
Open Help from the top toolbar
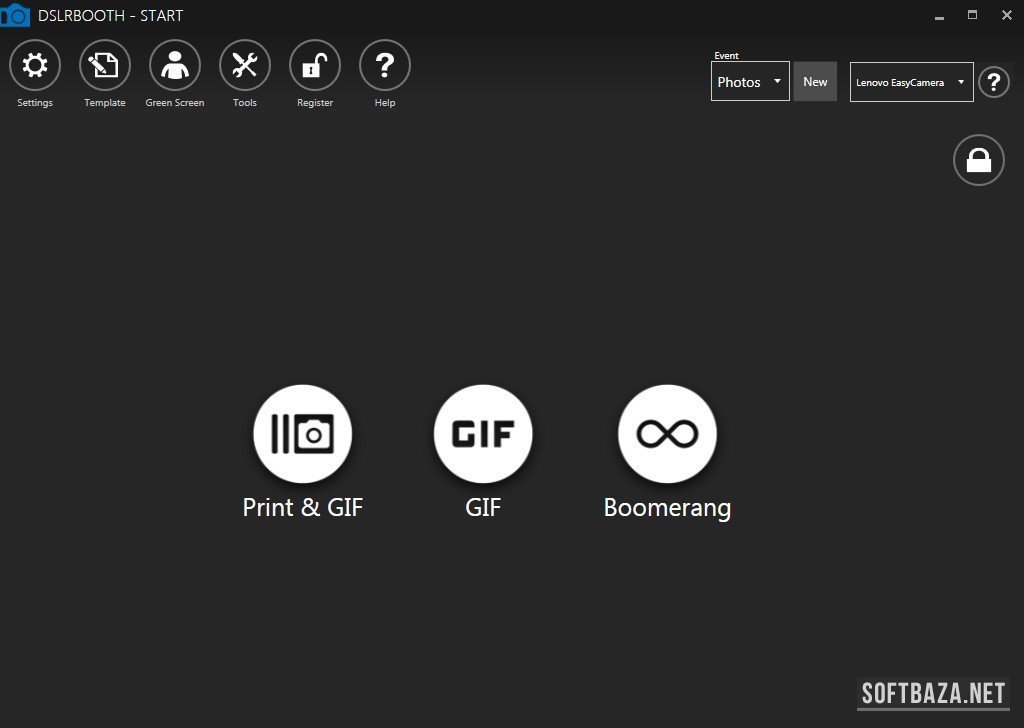tap(385, 66)
